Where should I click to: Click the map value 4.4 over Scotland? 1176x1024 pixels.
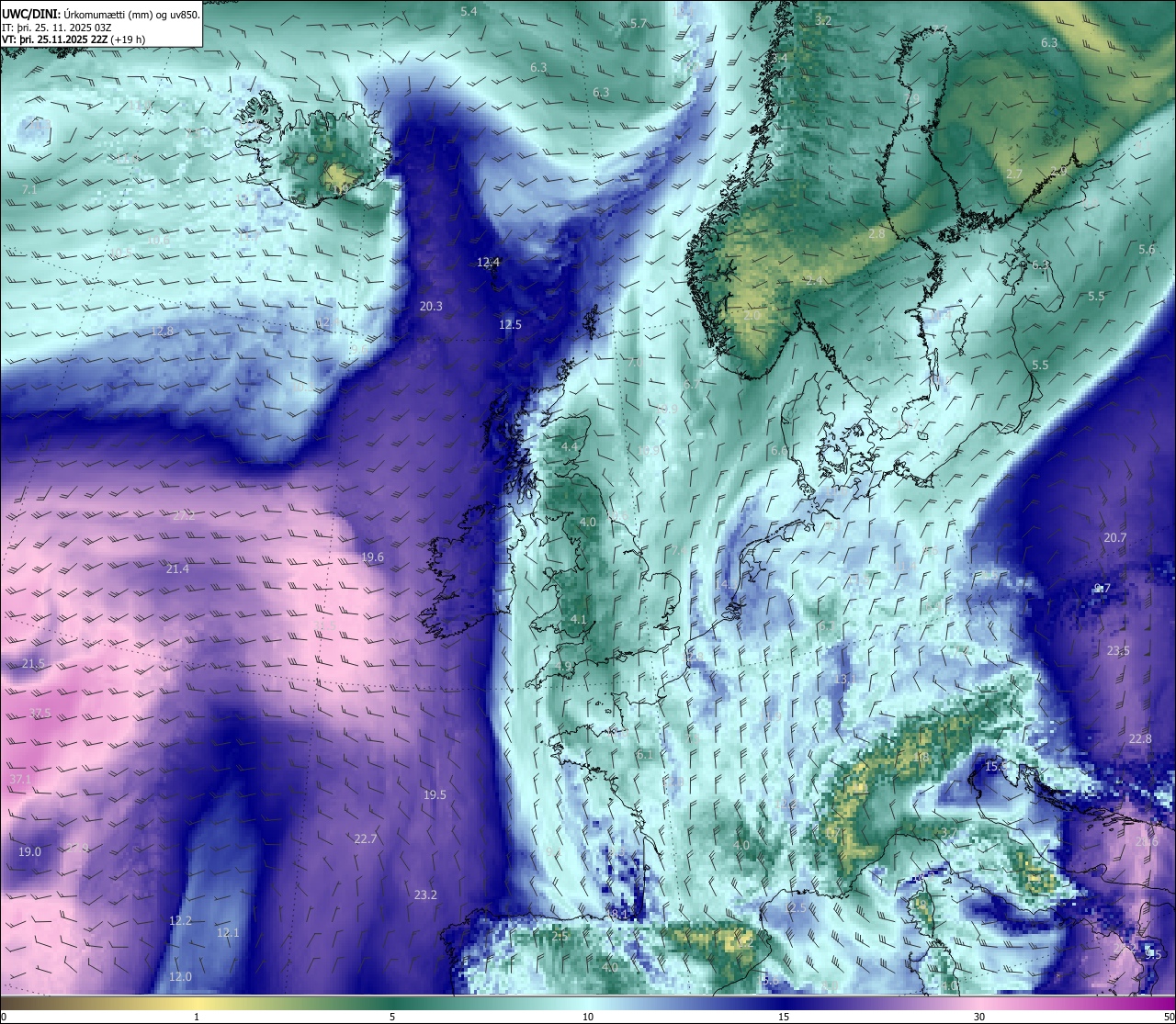click(x=570, y=446)
